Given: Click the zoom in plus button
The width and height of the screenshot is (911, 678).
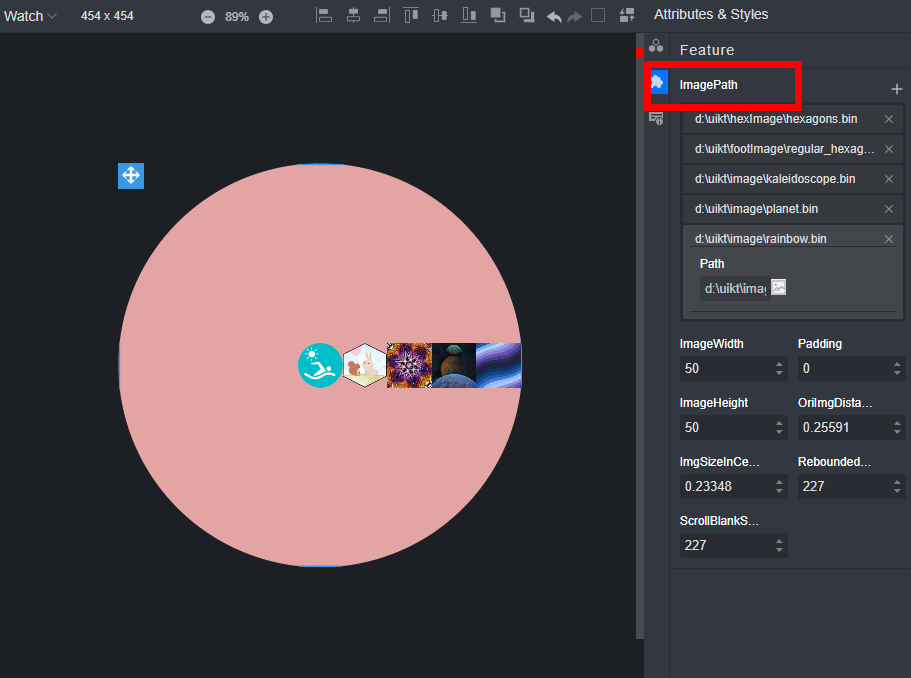Looking at the screenshot, I should (266, 17).
